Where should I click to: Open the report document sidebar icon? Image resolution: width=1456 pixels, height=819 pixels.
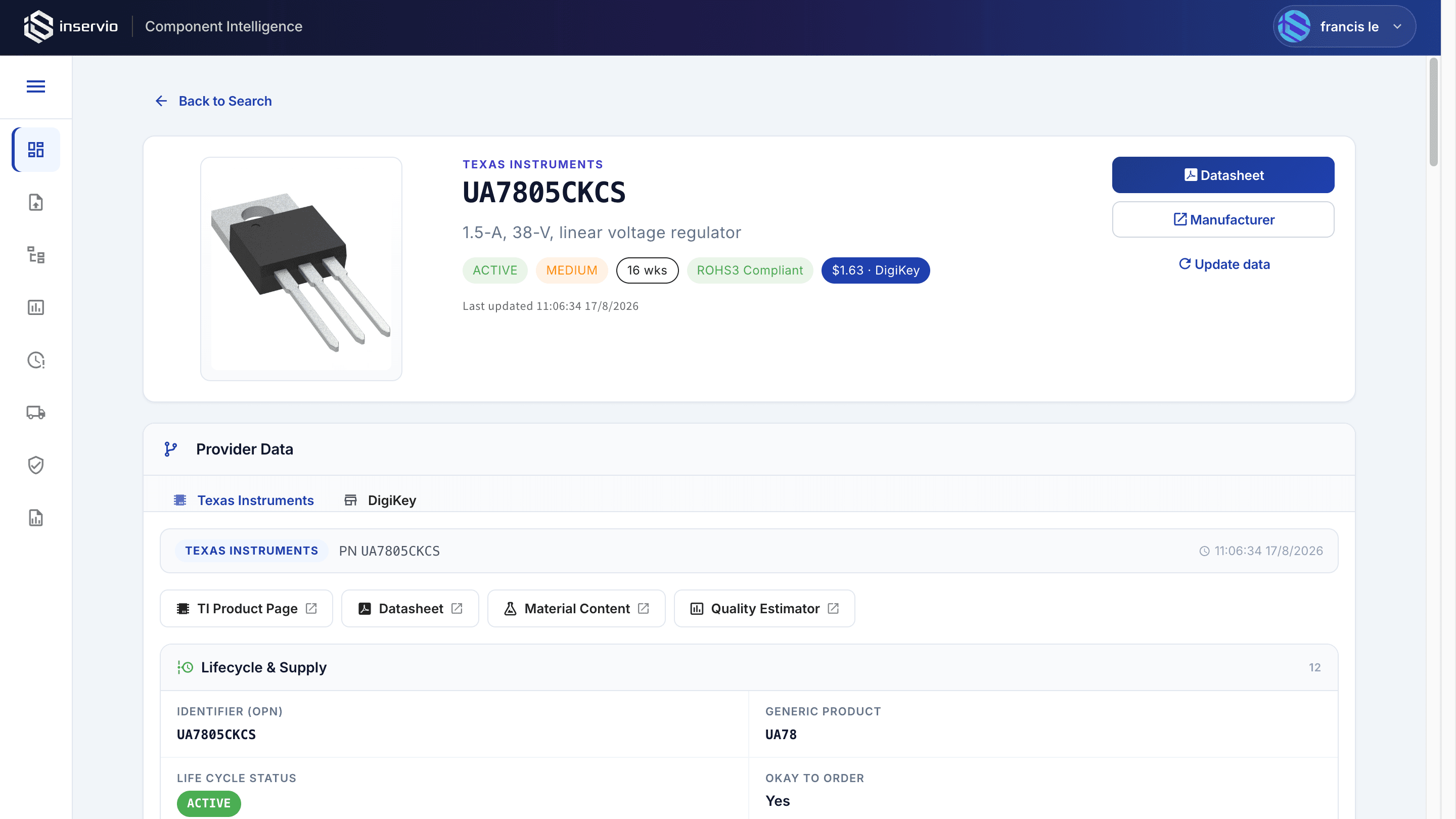pos(35,518)
